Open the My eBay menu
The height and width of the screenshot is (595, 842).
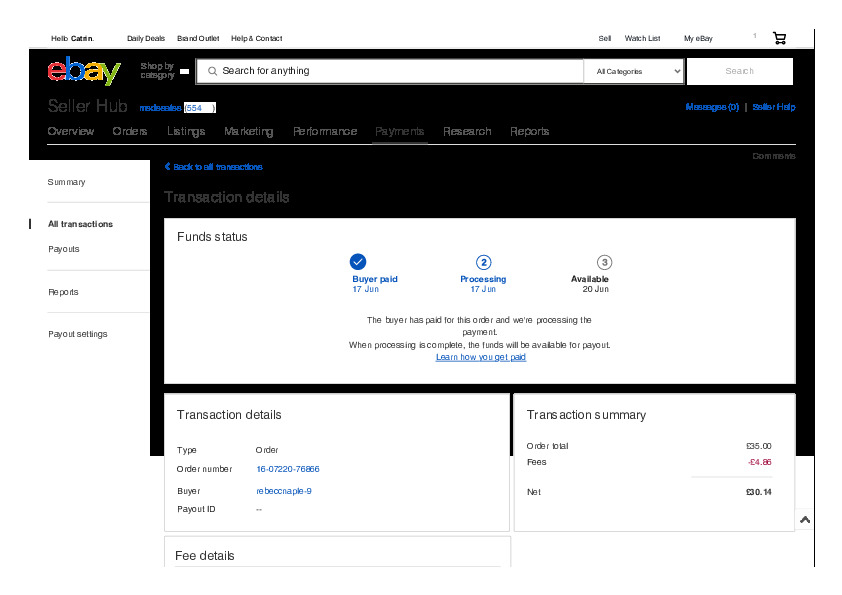click(x=698, y=38)
